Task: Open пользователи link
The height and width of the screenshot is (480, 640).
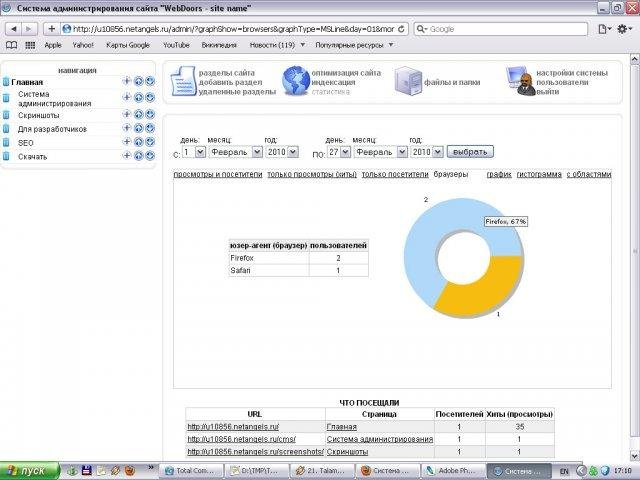Action: [562, 82]
